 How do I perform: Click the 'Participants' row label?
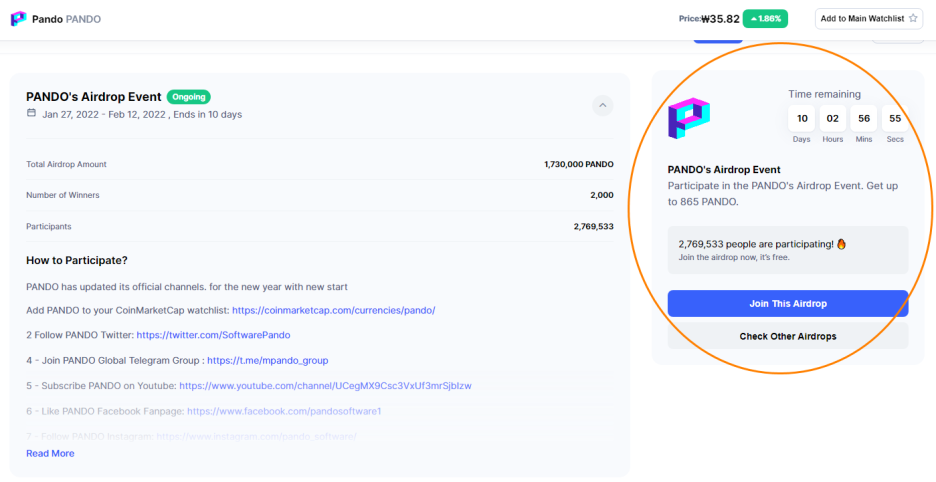49,227
